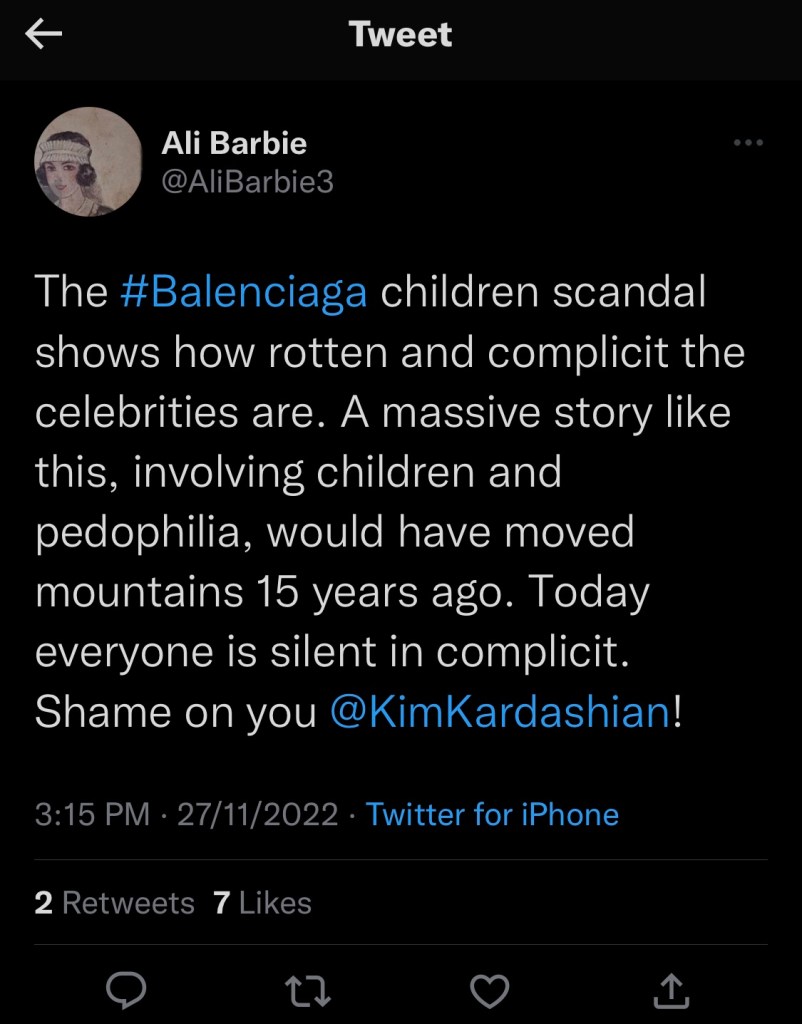This screenshot has width=802, height=1024.
Task: Open the #Balenciaga hashtag
Action: click(243, 292)
